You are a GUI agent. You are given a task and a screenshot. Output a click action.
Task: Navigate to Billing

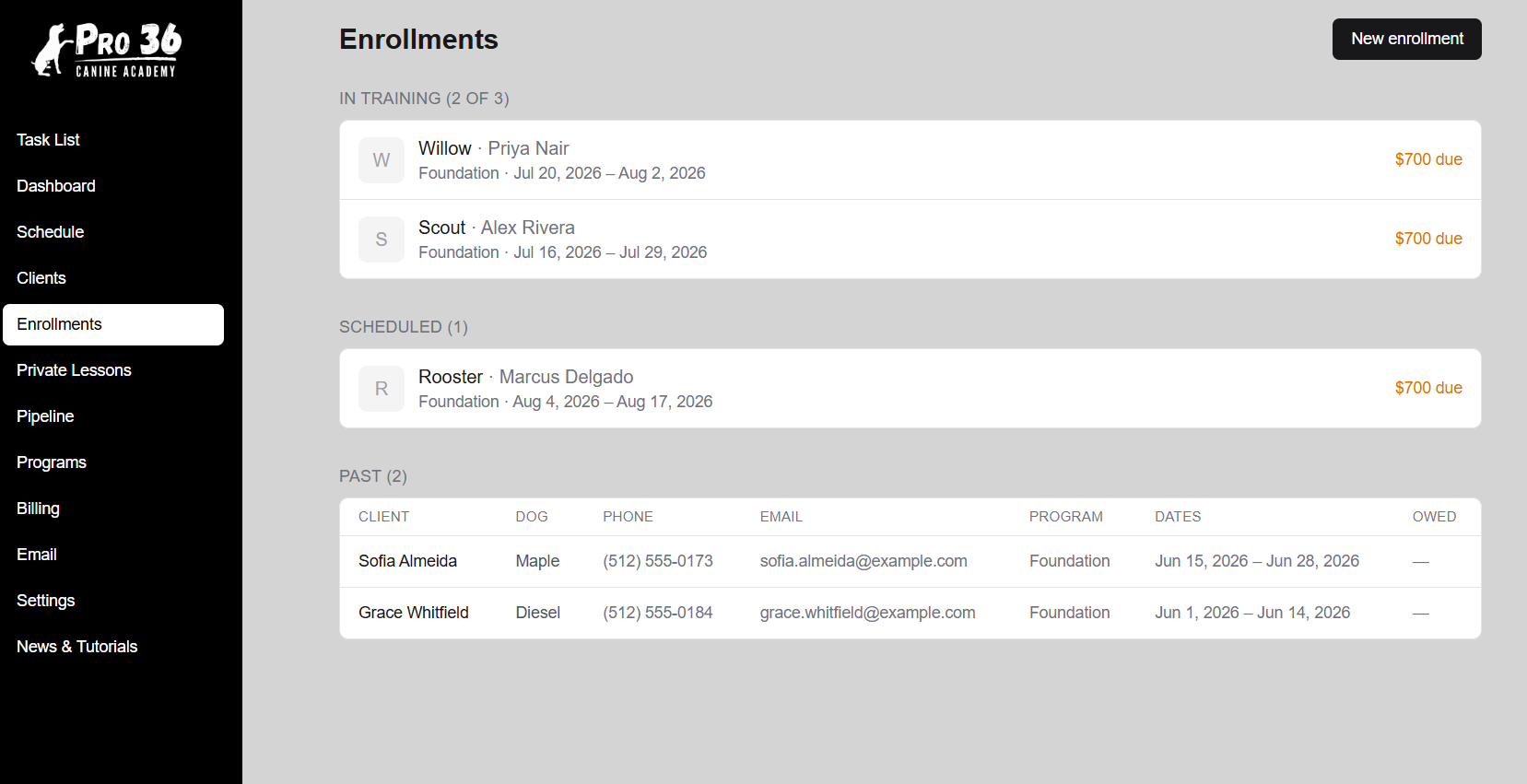coord(113,509)
